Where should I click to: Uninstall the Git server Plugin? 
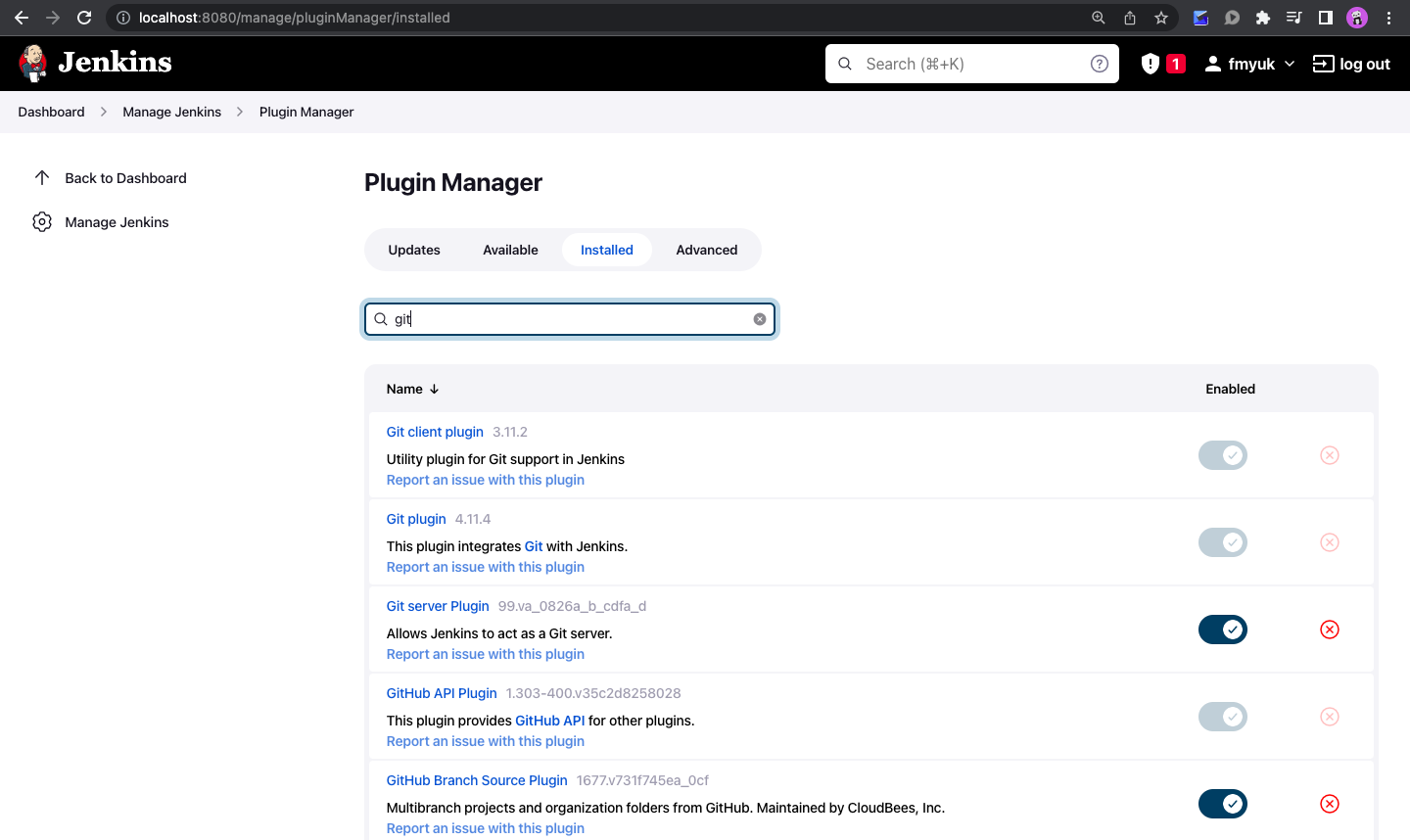pyautogui.click(x=1329, y=630)
